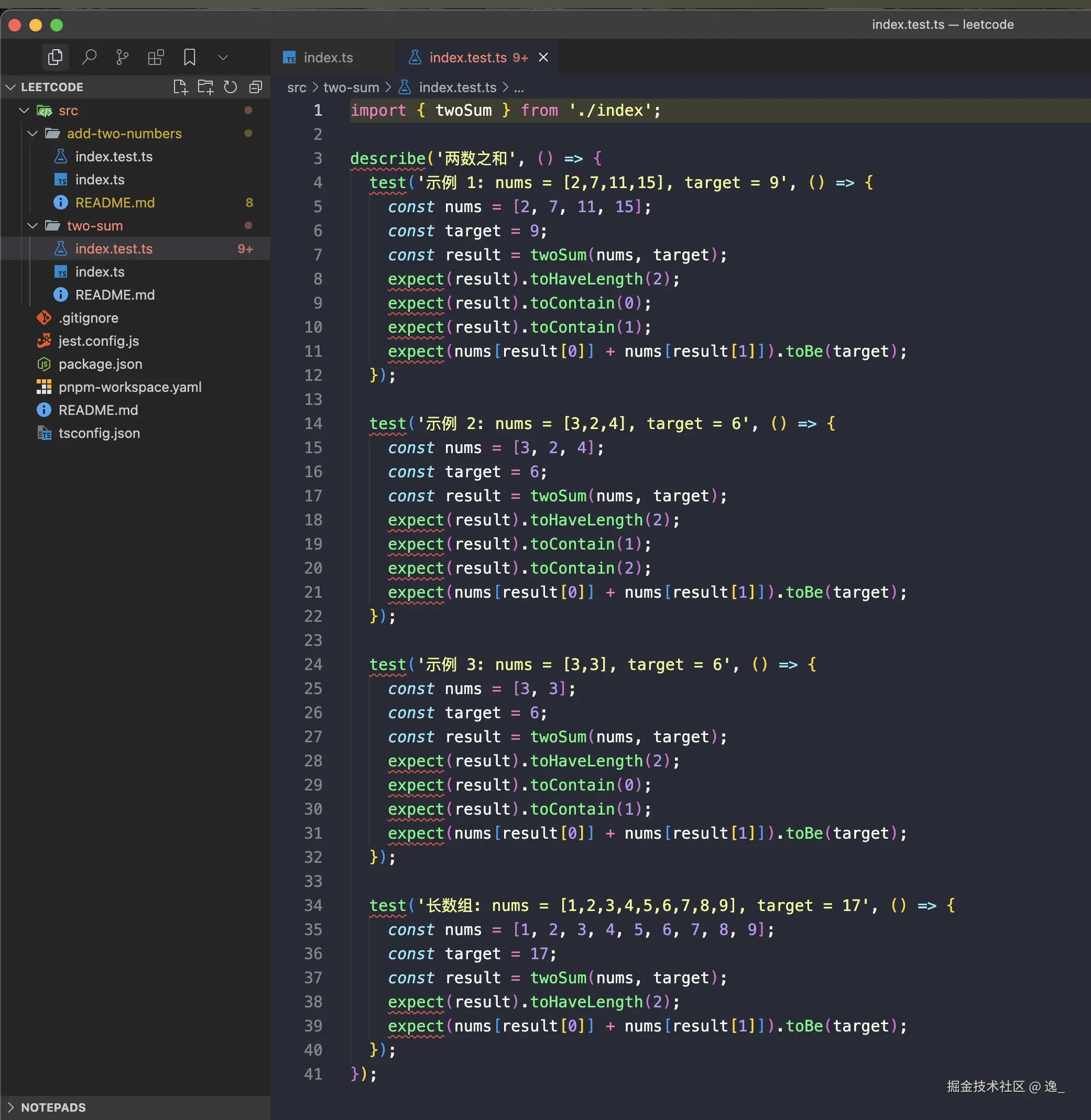Open the Explorer view icon
The image size is (1091, 1120).
56,57
